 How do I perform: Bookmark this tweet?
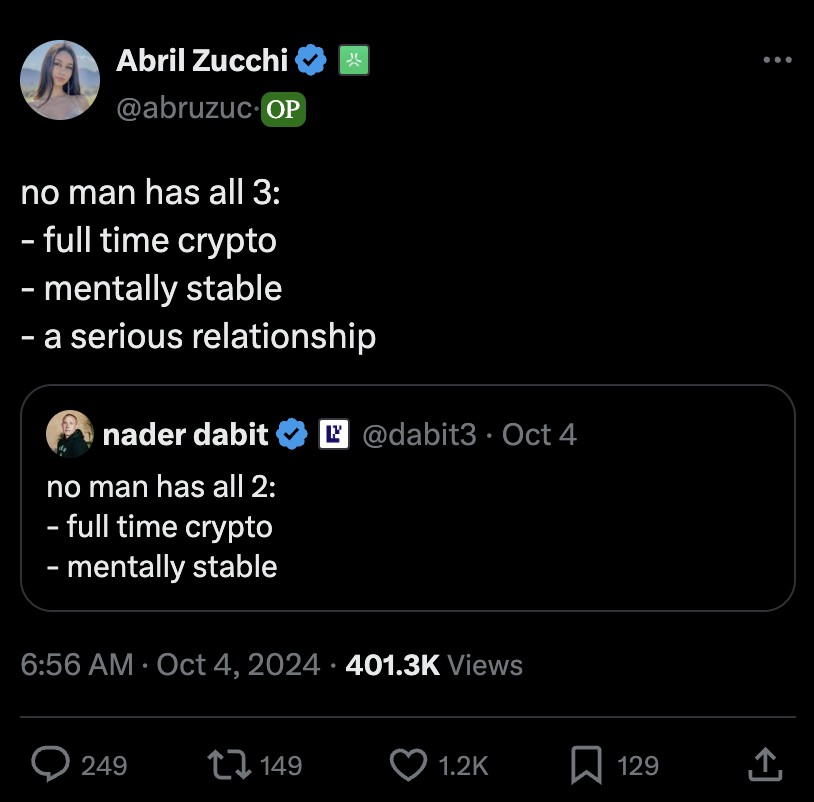[585, 765]
